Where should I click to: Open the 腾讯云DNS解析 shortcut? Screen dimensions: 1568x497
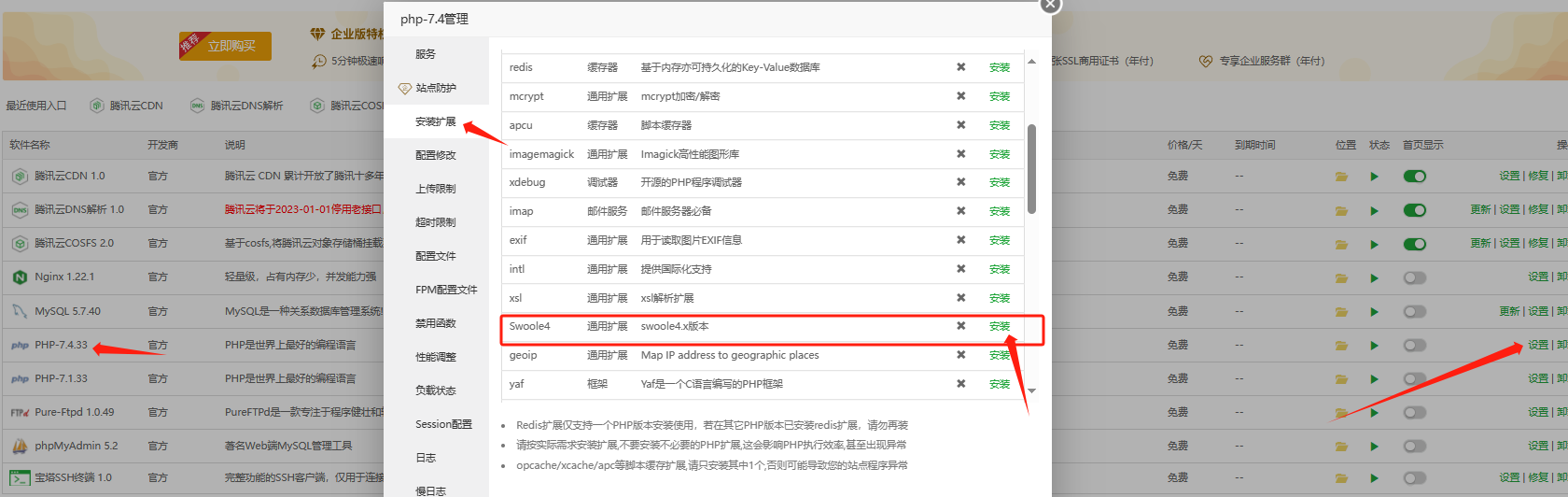click(x=236, y=106)
